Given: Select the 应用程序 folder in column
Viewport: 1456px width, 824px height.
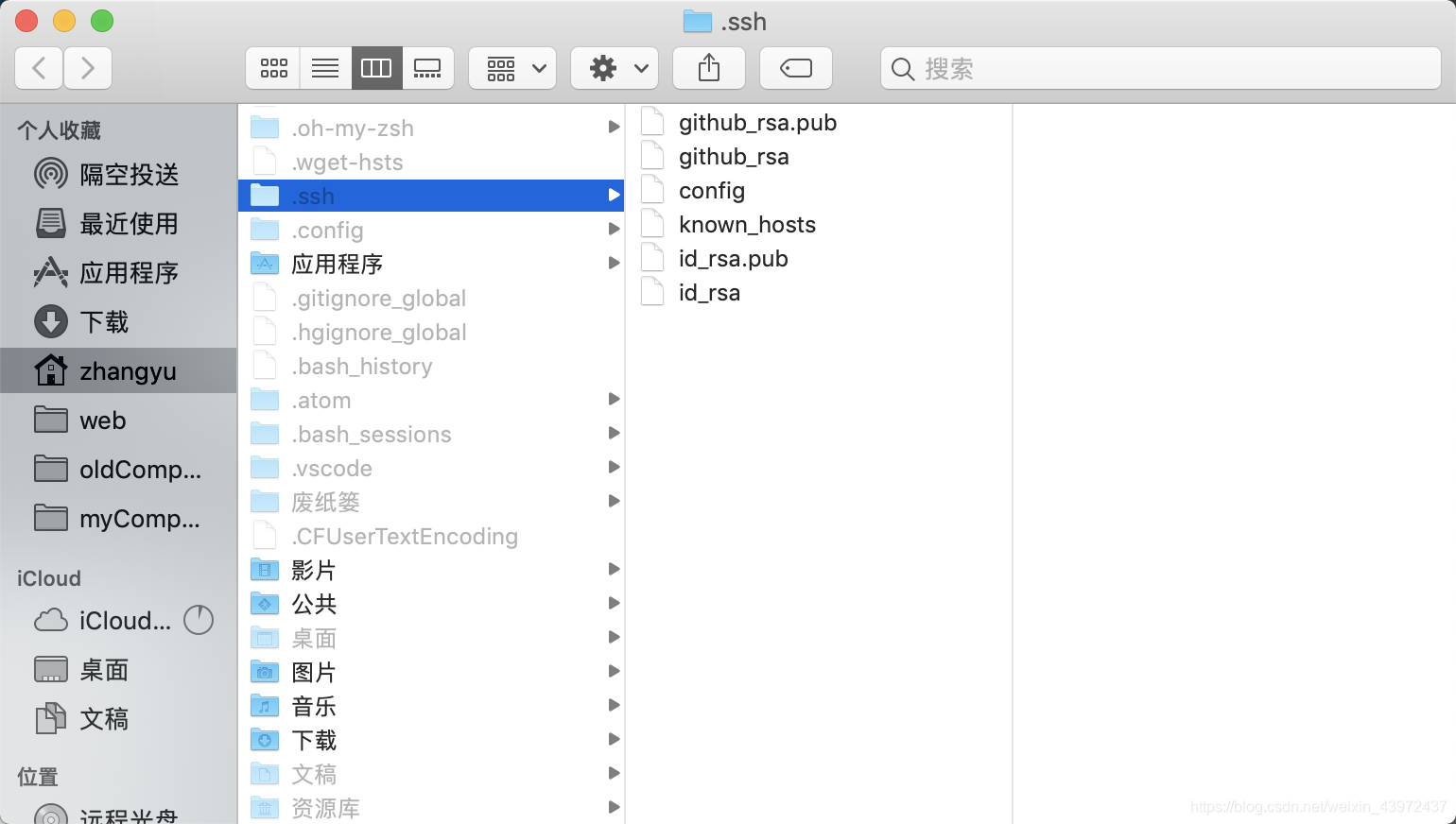Looking at the screenshot, I should tap(431, 264).
